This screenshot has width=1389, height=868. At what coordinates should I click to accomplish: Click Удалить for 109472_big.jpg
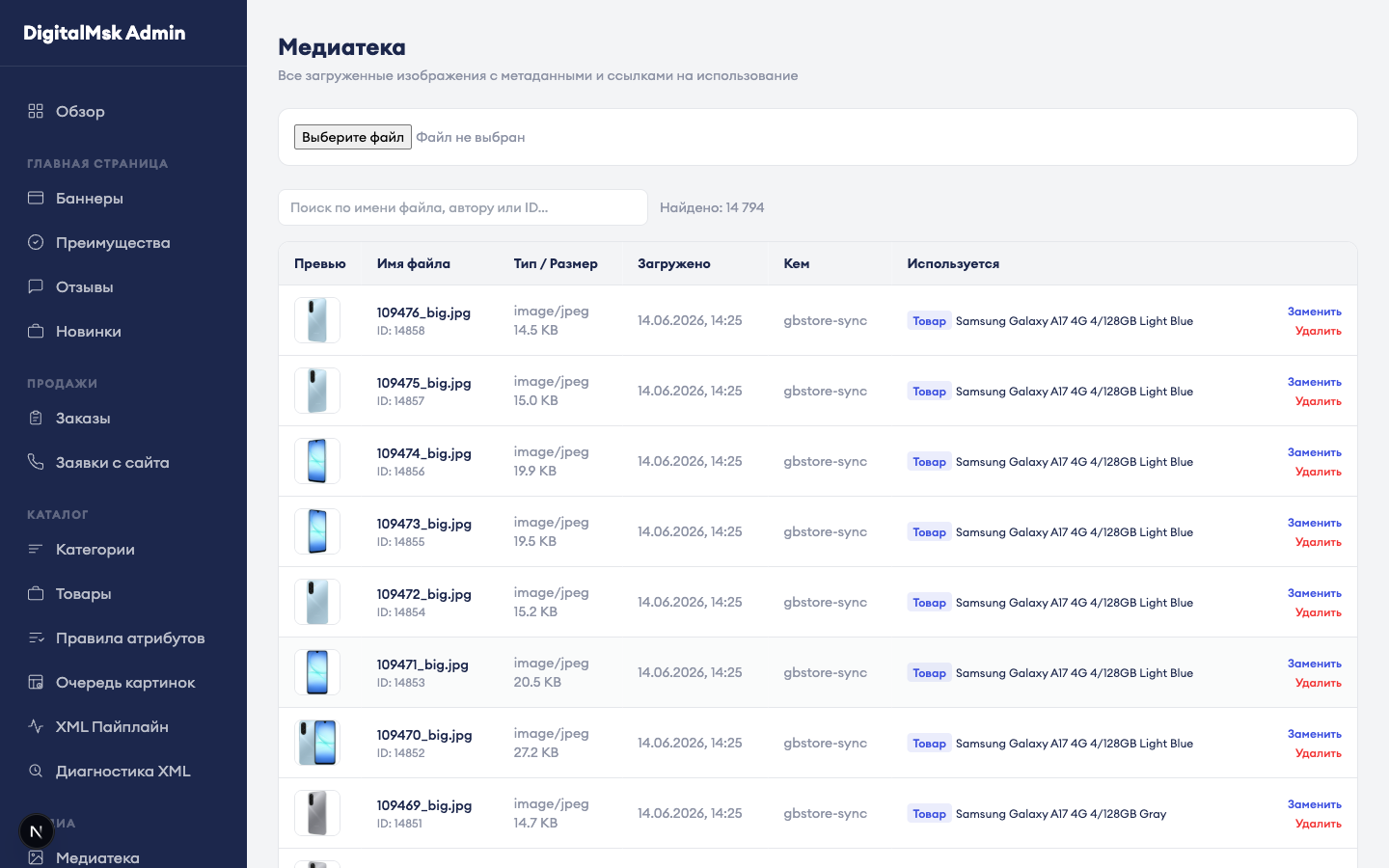coord(1319,612)
